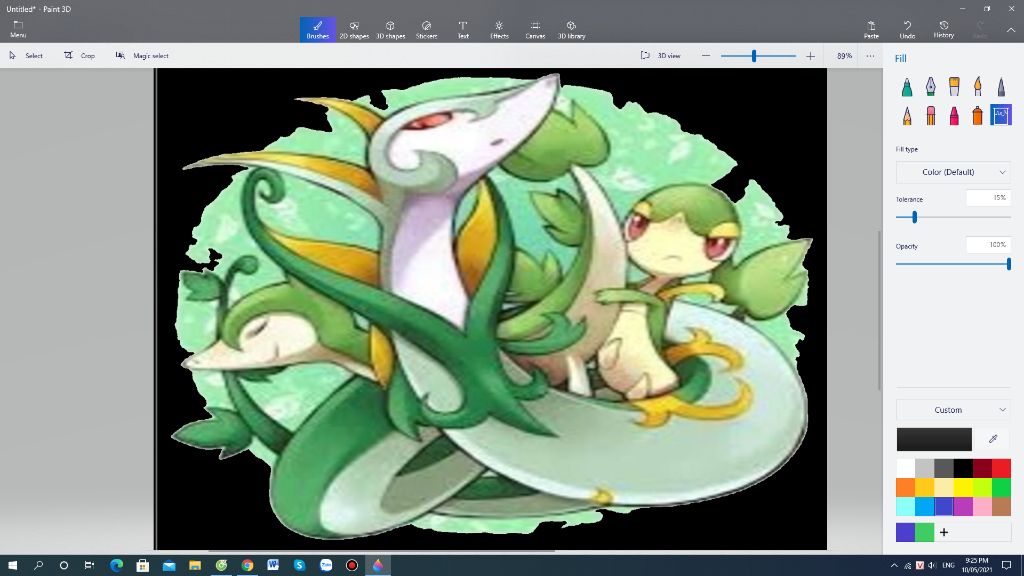Open the 3D library tab
The image size is (1024, 576).
[x=571, y=29]
